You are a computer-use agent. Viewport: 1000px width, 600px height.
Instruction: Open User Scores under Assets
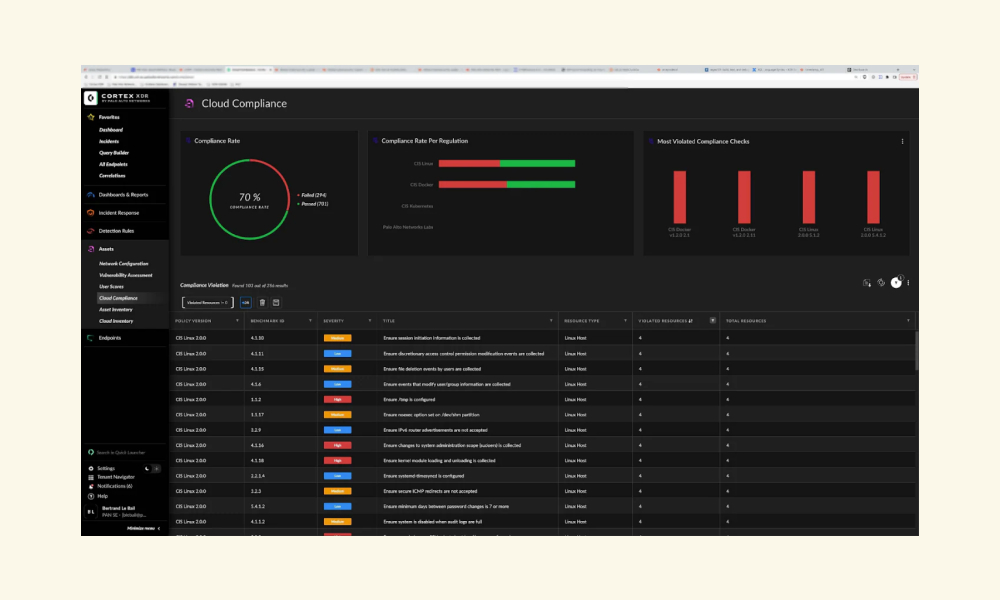pos(112,287)
